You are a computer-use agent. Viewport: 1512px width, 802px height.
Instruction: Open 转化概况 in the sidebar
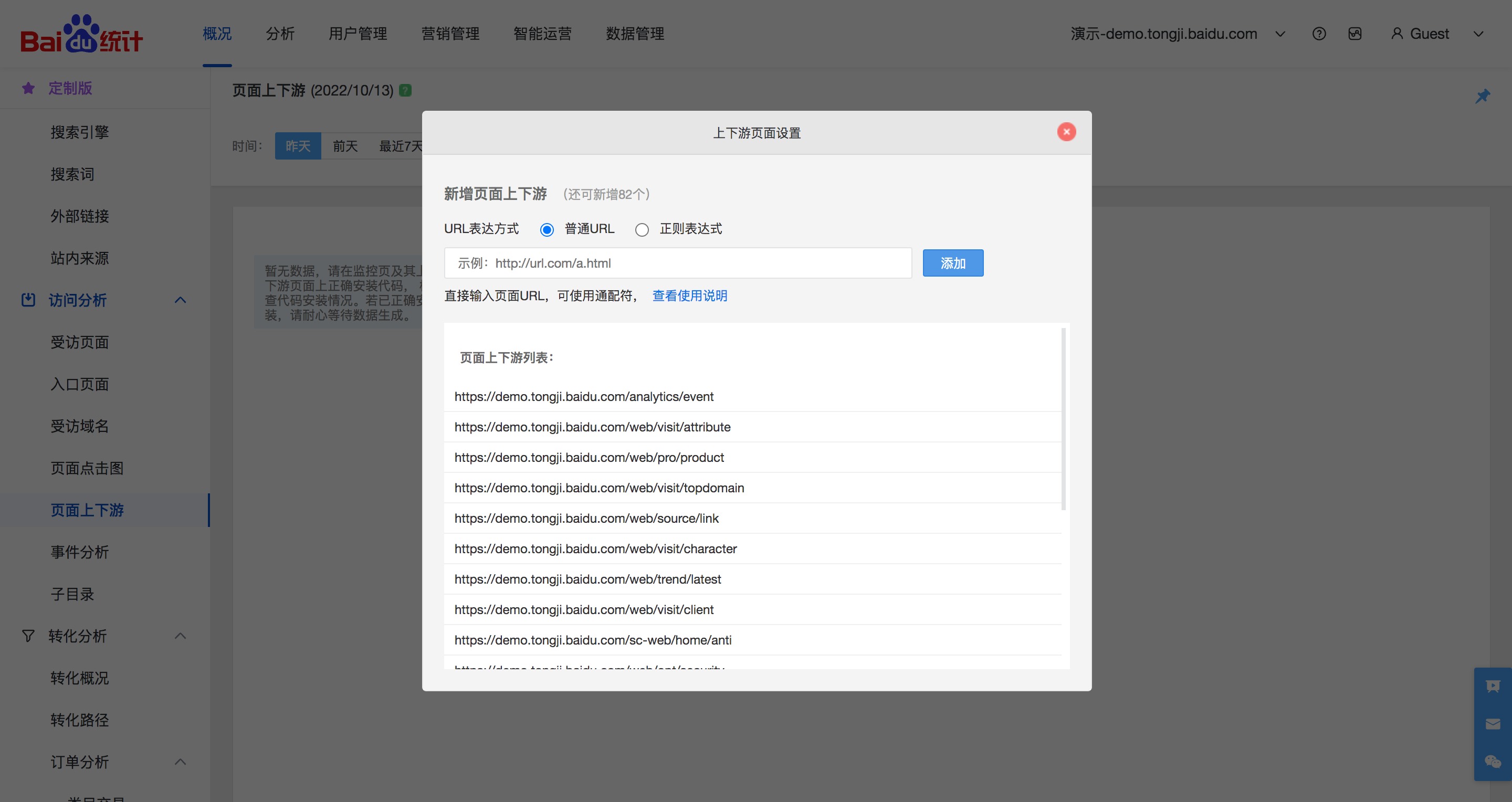click(80, 678)
